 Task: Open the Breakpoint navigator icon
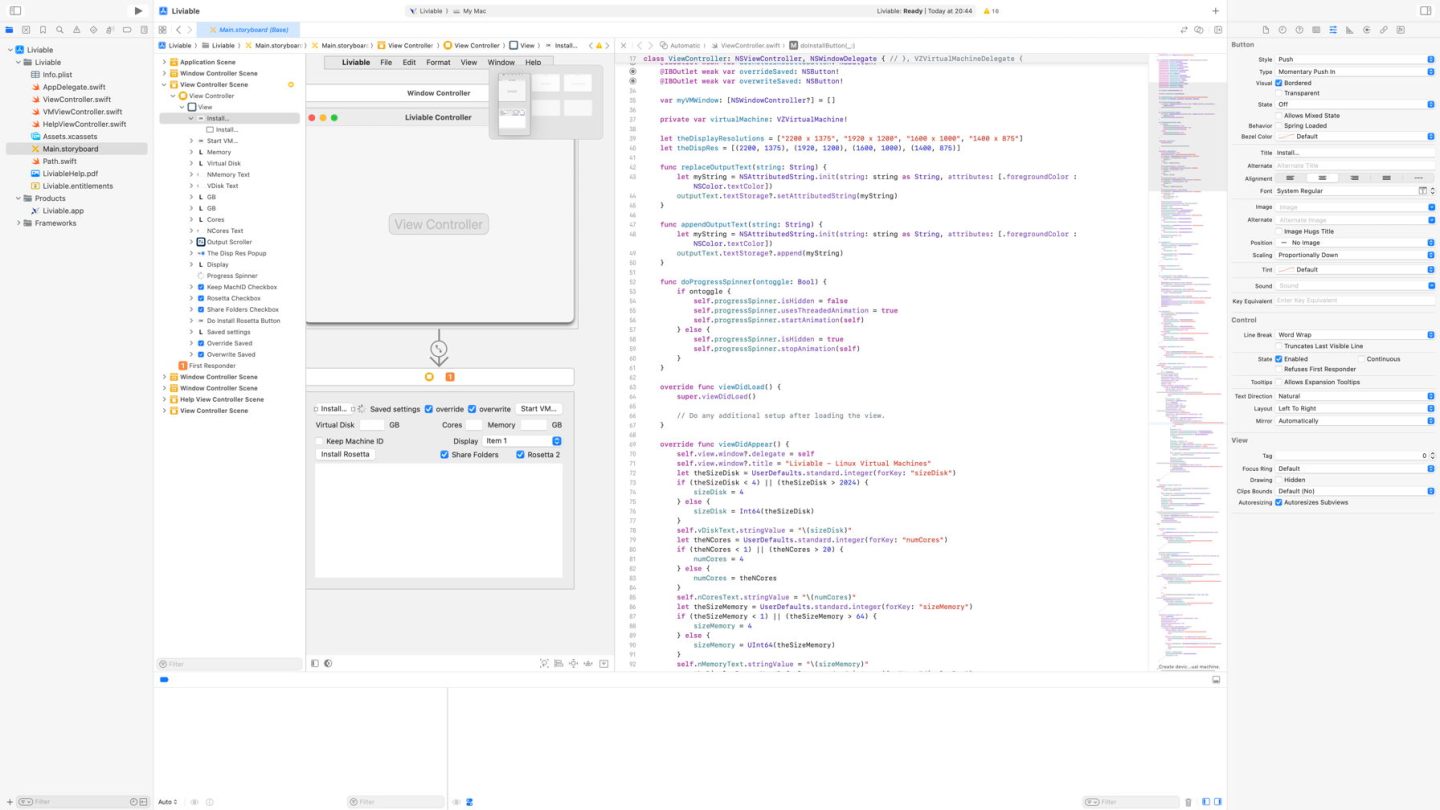tap(125, 30)
